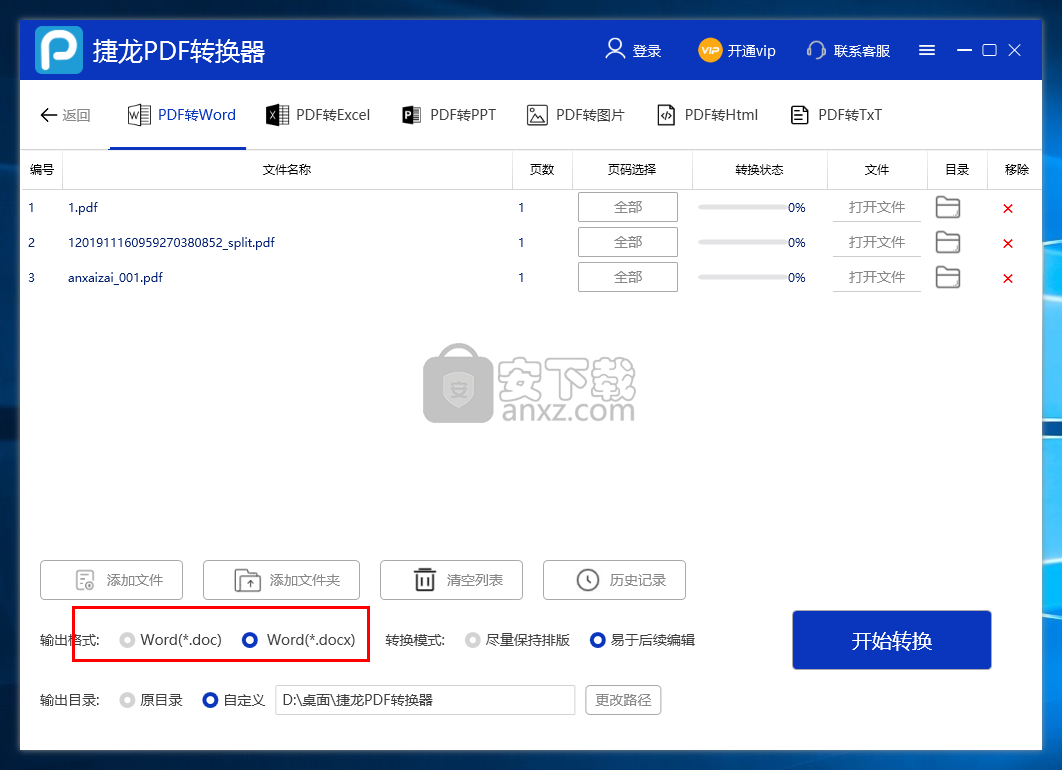This screenshot has width=1062, height=770.
Task: Click 打开文件 for the split.pdf row
Action: coord(876,242)
